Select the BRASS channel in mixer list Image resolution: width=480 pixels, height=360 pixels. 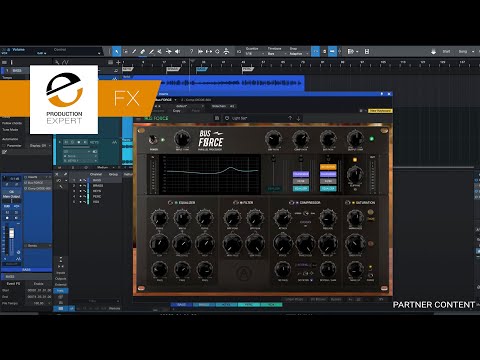click(98, 186)
